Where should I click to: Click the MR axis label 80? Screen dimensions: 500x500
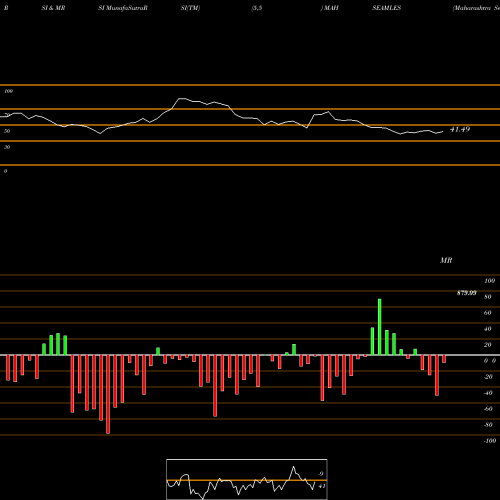[488, 297]
